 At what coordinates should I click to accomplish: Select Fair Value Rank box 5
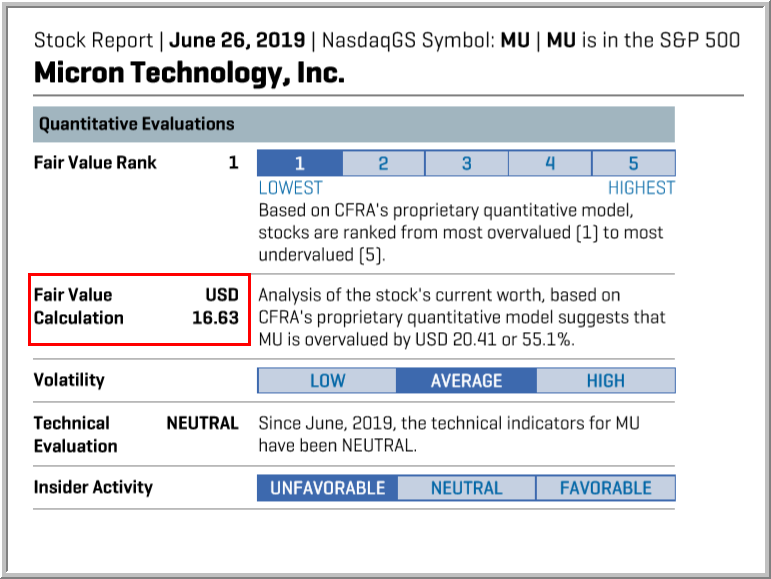[x=634, y=163]
